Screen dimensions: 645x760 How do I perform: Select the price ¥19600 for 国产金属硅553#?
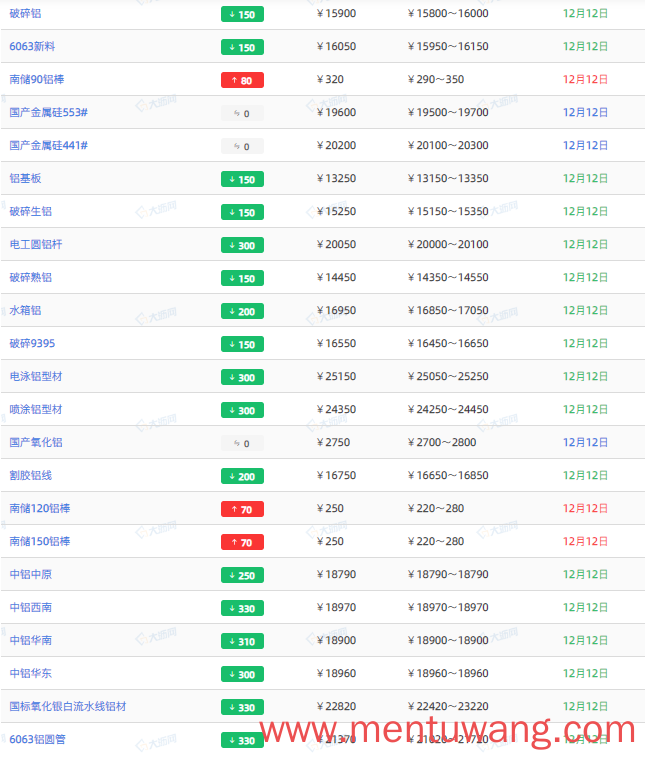point(336,112)
